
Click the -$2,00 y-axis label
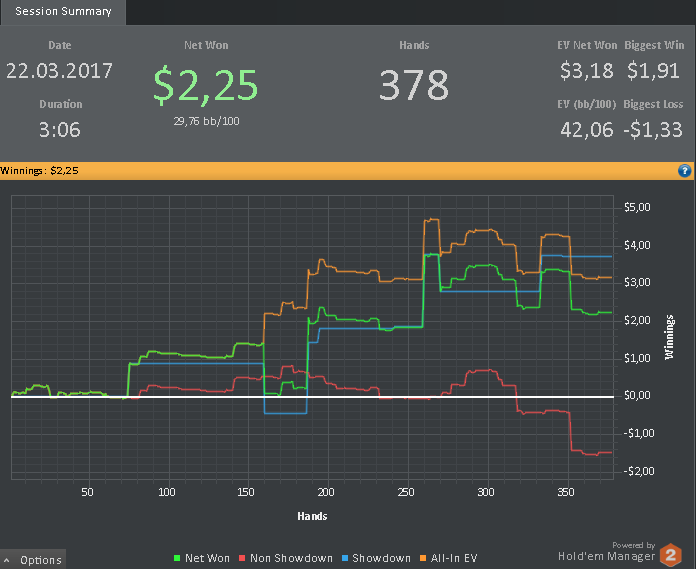(x=638, y=471)
